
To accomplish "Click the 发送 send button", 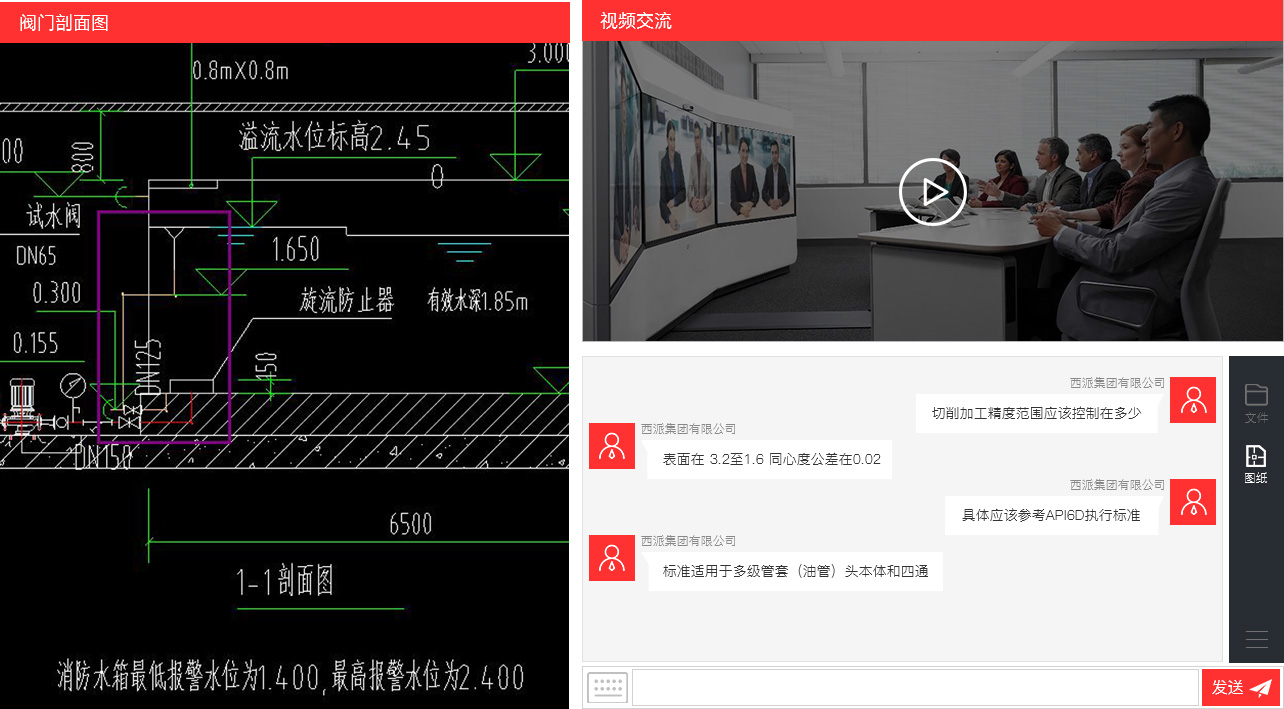I will tap(1241, 687).
